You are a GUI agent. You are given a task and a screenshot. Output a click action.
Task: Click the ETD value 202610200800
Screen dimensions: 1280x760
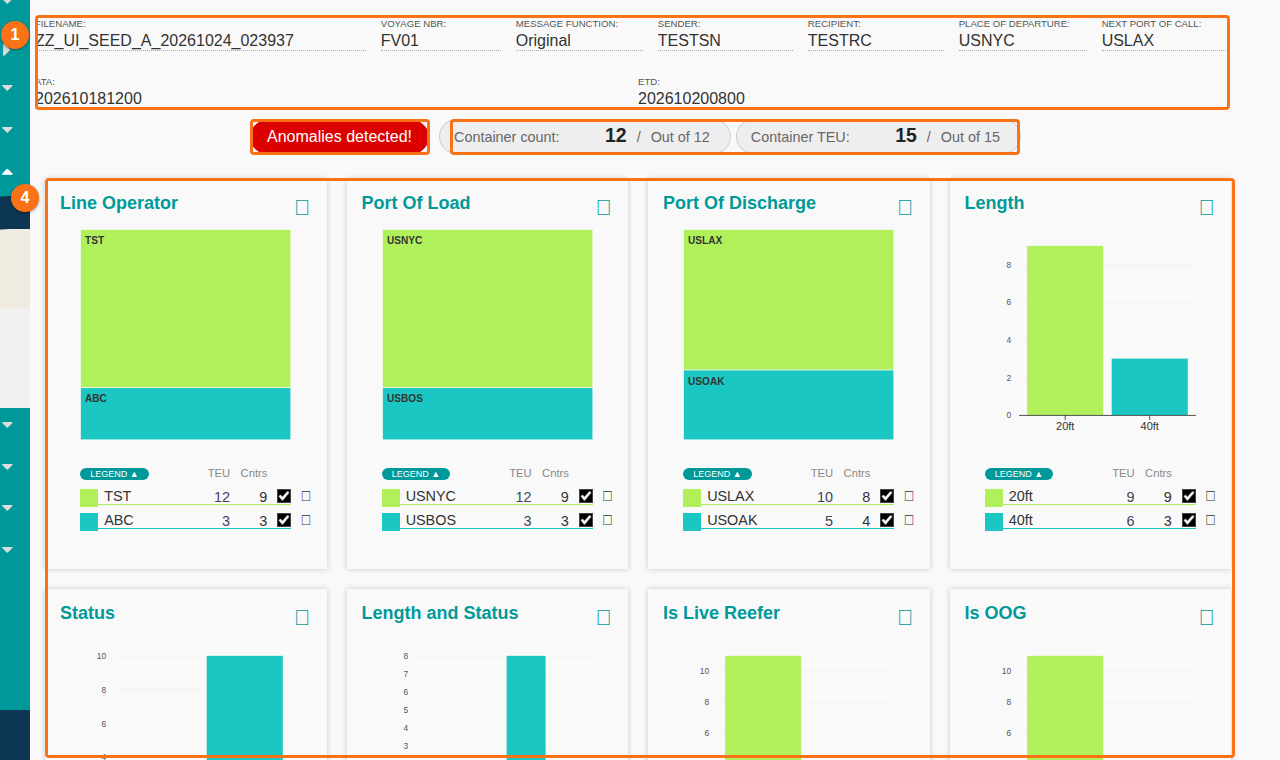(691, 98)
